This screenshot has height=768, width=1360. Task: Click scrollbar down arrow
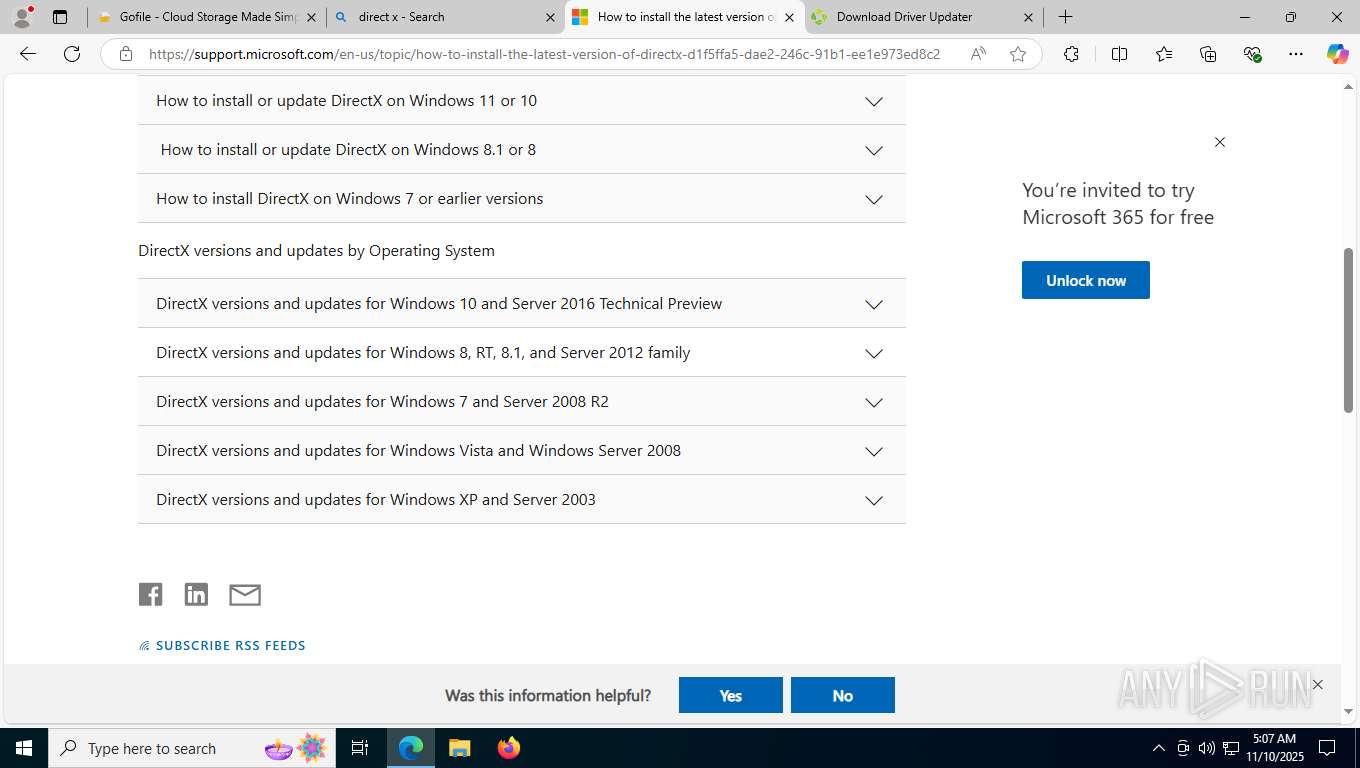tap(1348, 711)
